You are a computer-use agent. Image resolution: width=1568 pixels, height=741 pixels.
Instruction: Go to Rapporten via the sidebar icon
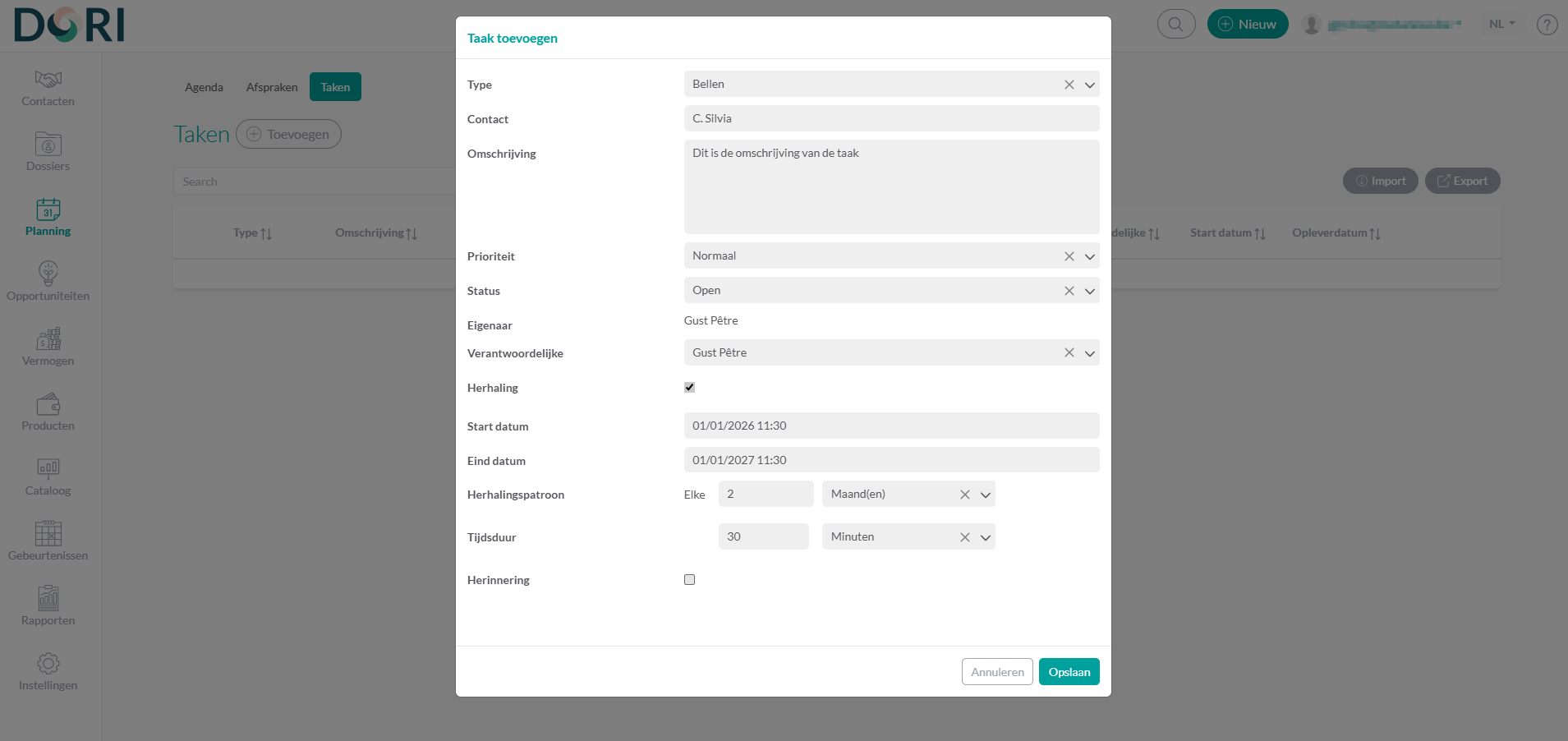pyautogui.click(x=48, y=598)
